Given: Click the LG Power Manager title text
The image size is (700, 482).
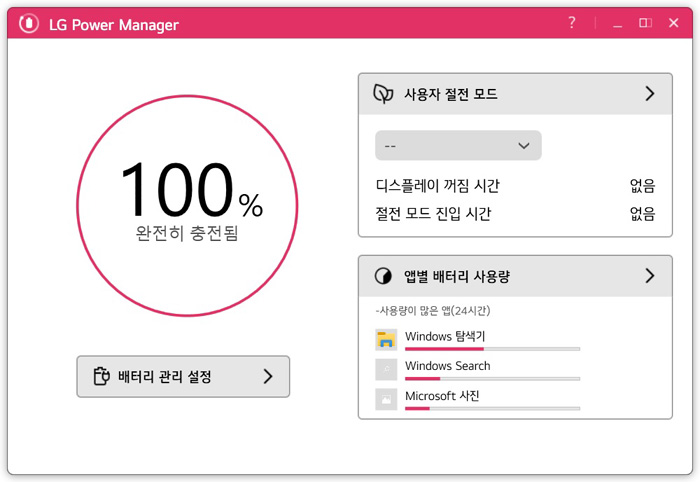Looking at the screenshot, I should coord(114,25).
